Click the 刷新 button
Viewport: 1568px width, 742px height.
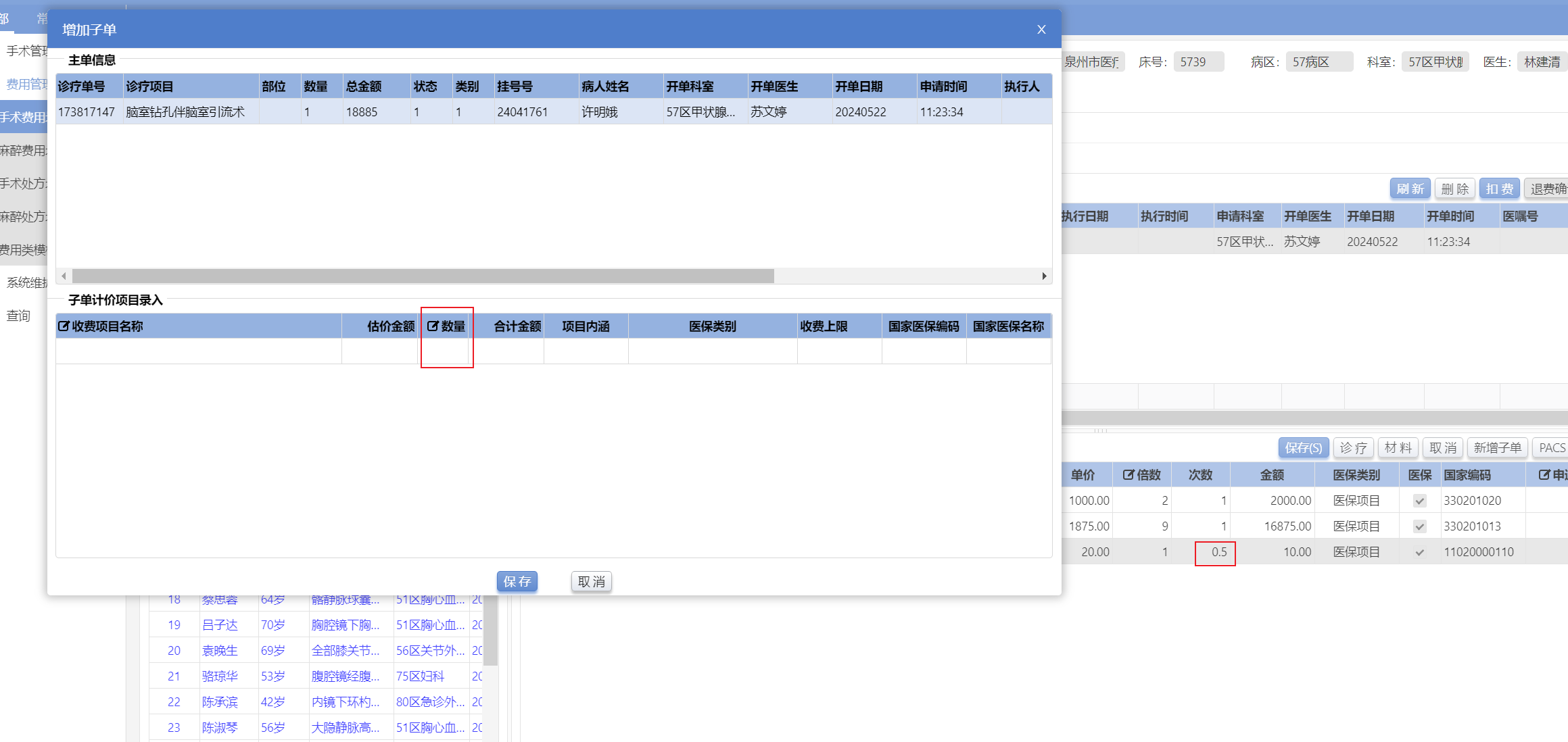1409,189
